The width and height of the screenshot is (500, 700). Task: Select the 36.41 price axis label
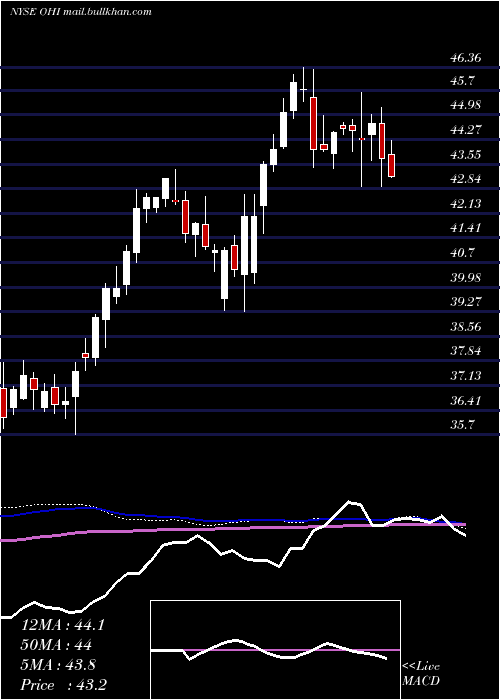tap(466, 401)
